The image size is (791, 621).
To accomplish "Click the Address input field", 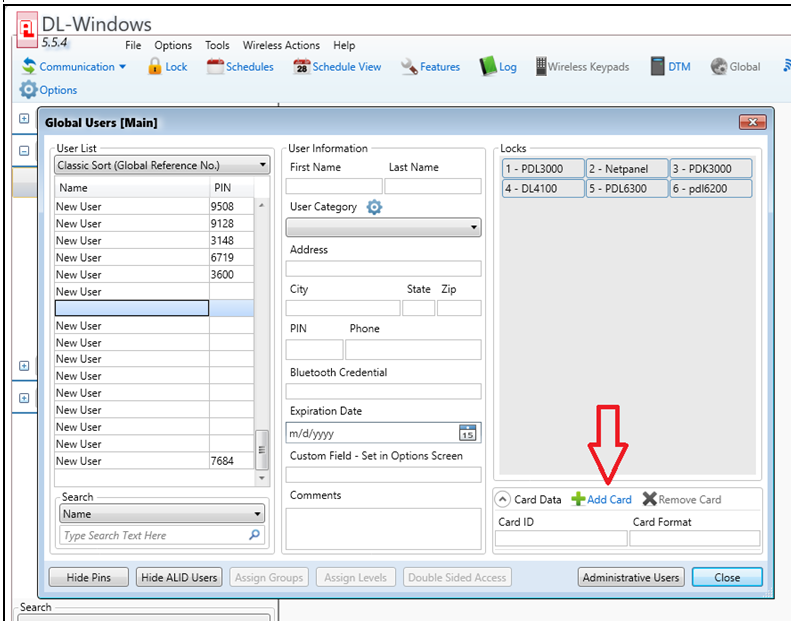I will (x=383, y=268).
